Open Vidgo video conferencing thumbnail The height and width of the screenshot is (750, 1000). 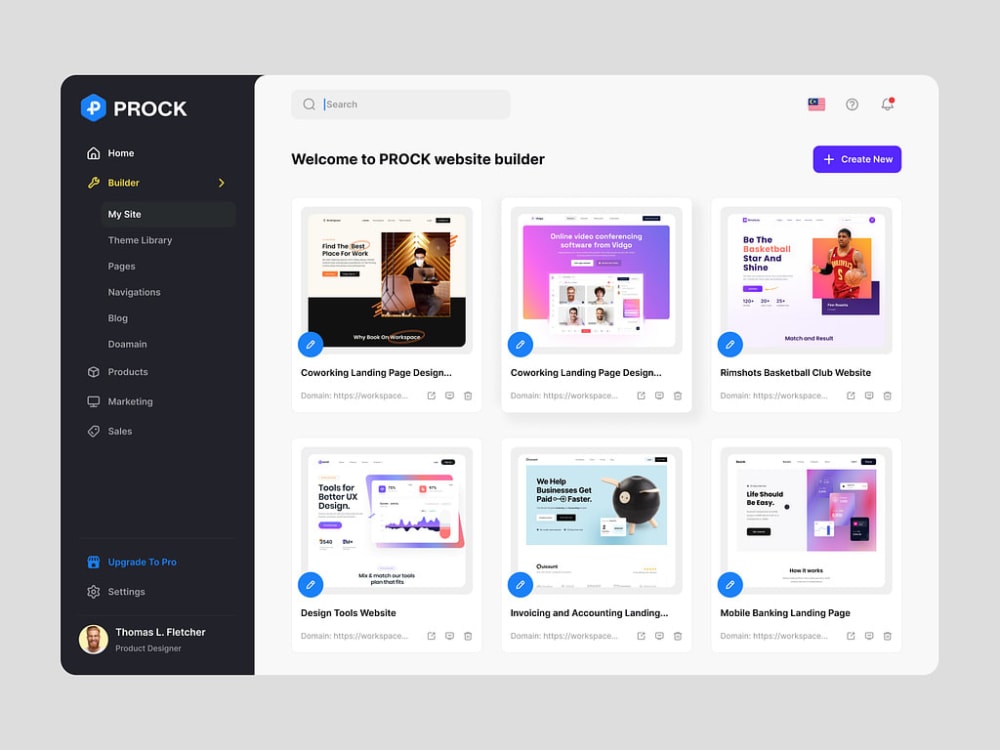(x=596, y=280)
